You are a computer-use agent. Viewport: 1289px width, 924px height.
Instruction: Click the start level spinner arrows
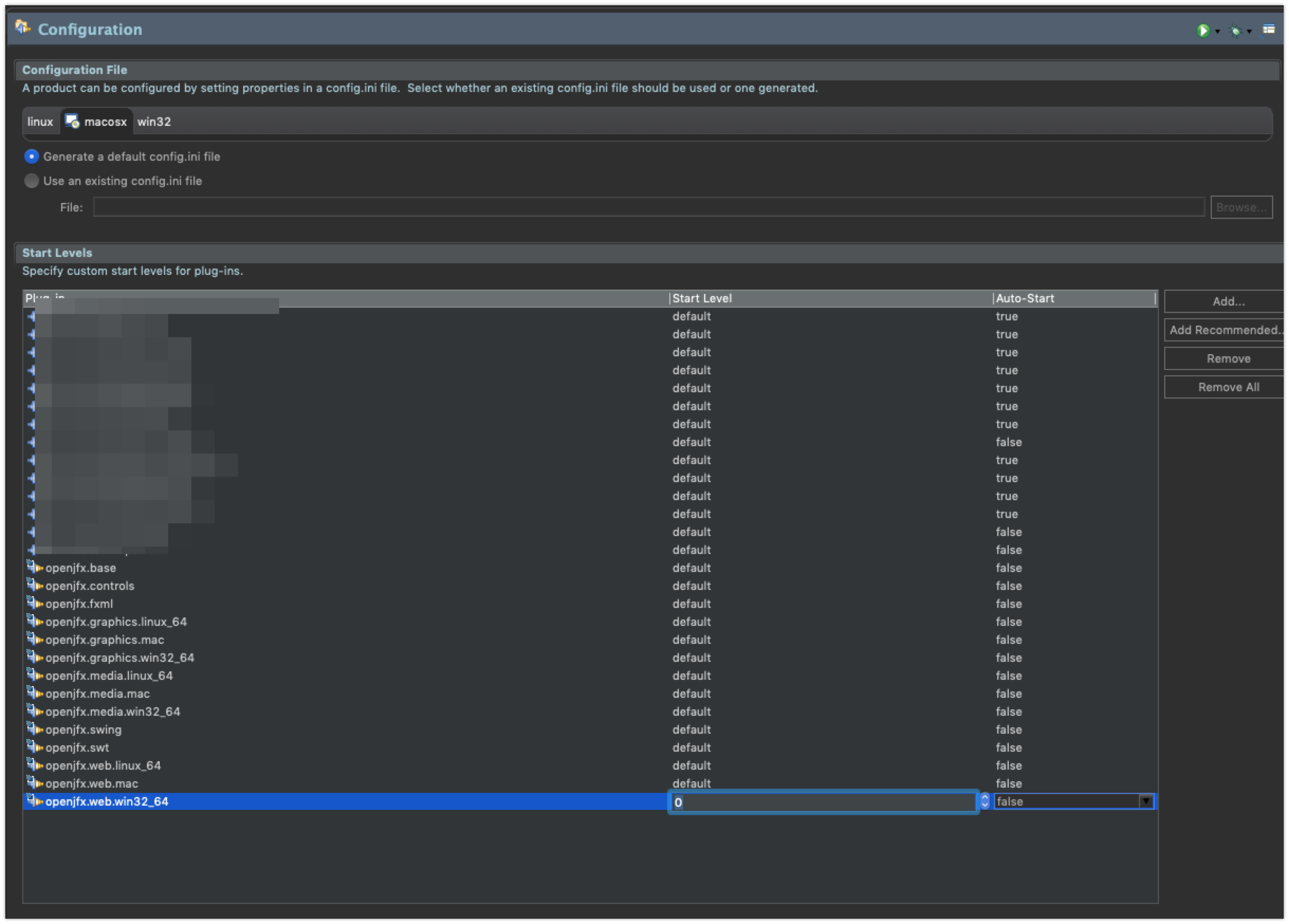click(985, 801)
